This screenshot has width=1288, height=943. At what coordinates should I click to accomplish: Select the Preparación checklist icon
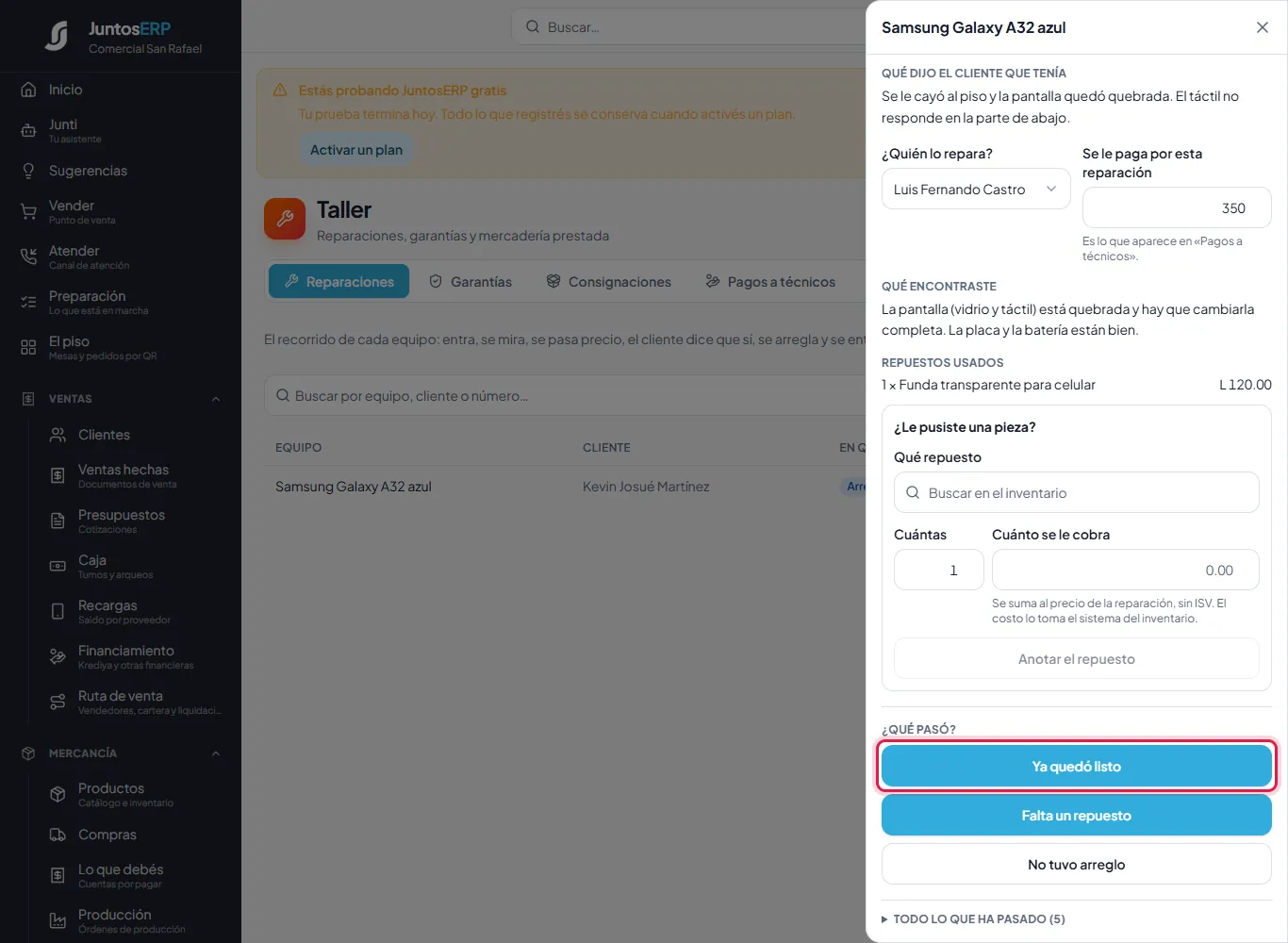pos(28,302)
